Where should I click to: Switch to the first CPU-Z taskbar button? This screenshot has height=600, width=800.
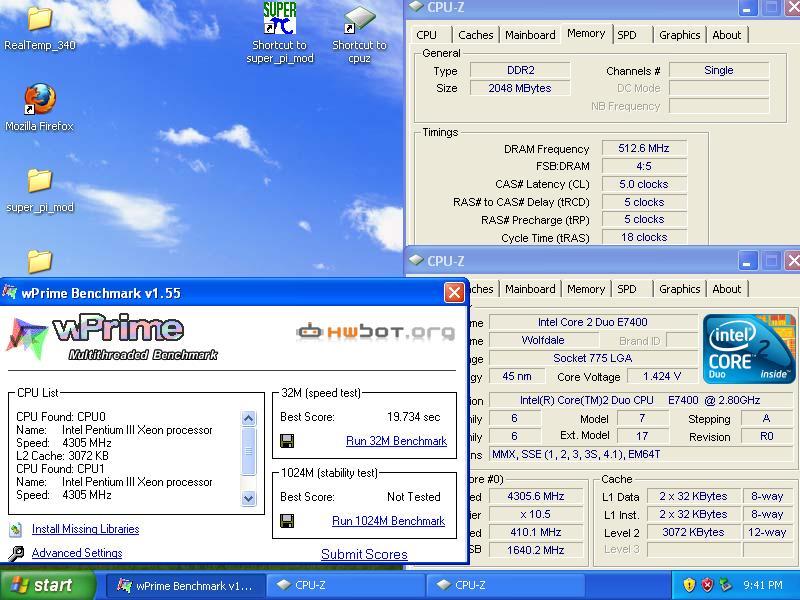coord(346,585)
